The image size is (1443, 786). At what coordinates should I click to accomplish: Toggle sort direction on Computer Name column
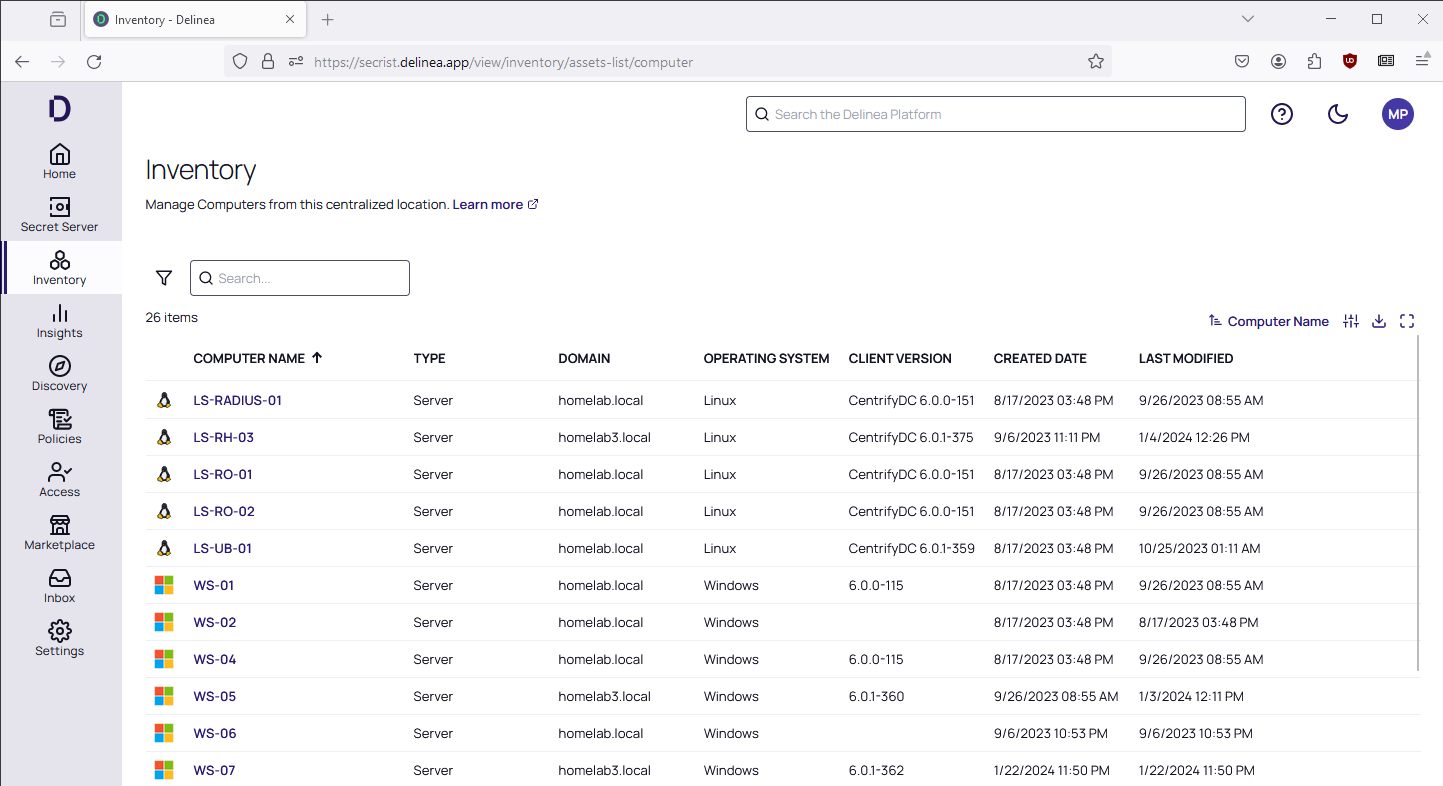(319, 357)
